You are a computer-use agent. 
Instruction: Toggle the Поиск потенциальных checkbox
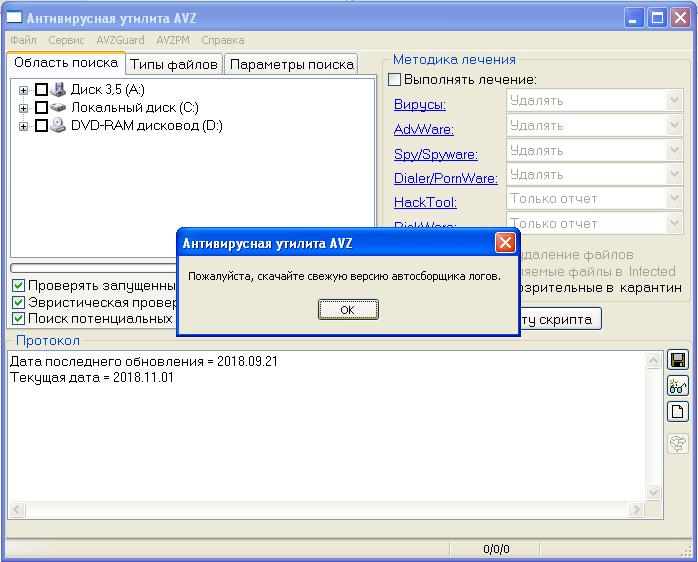click(x=18, y=319)
